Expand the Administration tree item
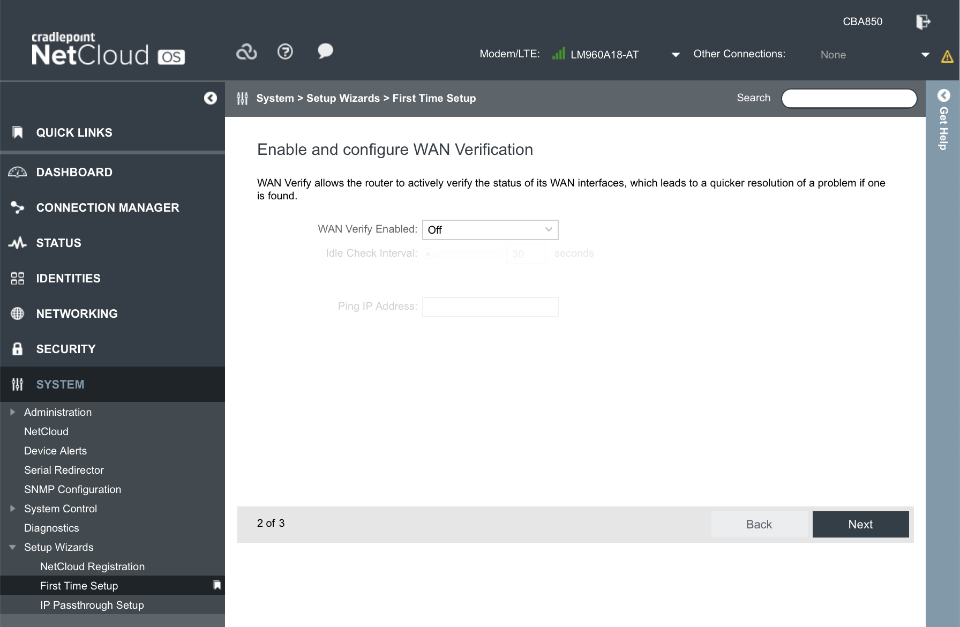This screenshot has width=960, height=627. click(x=12, y=412)
